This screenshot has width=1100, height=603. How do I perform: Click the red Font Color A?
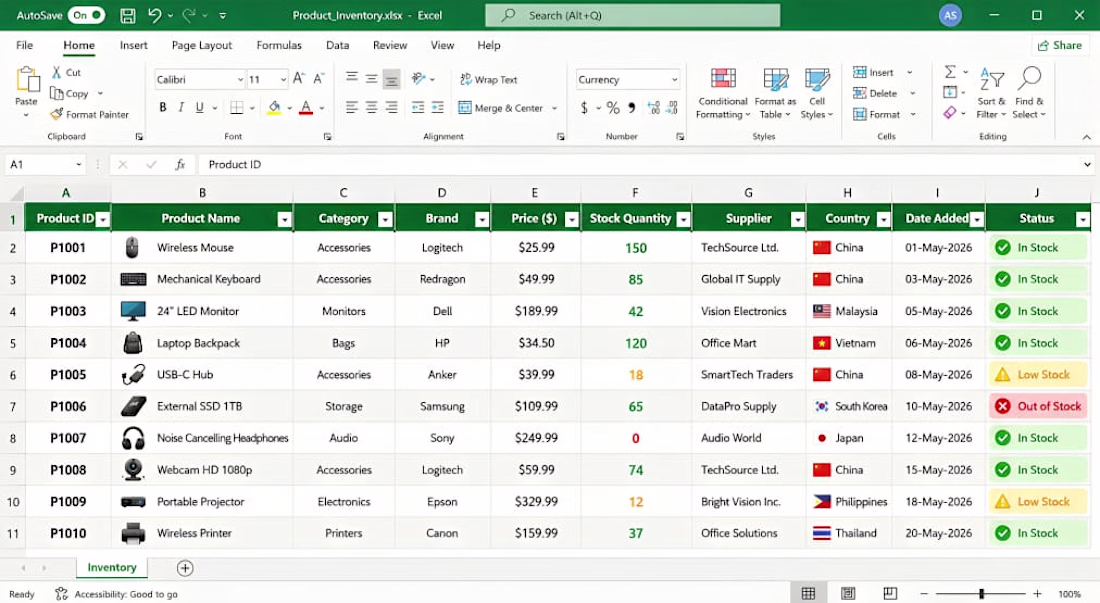pos(306,107)
